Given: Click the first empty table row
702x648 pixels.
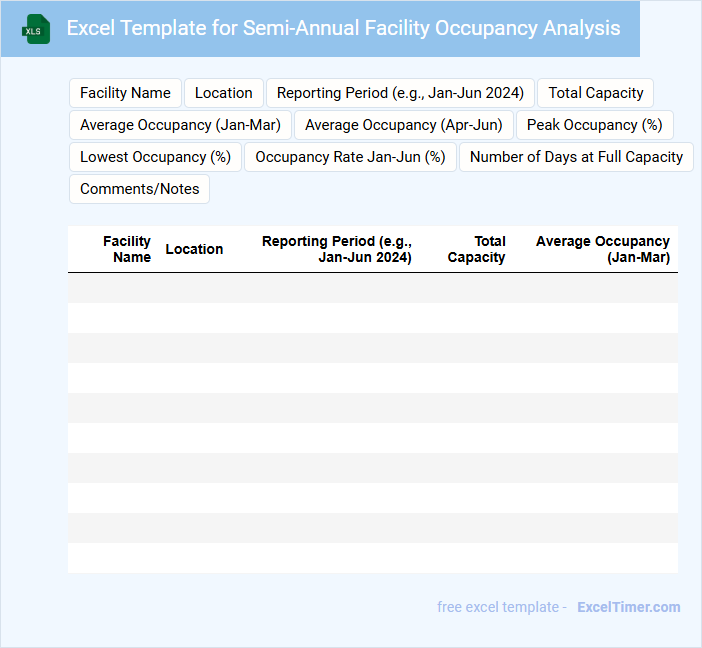Looking at the screenshot, I should 372,288.
